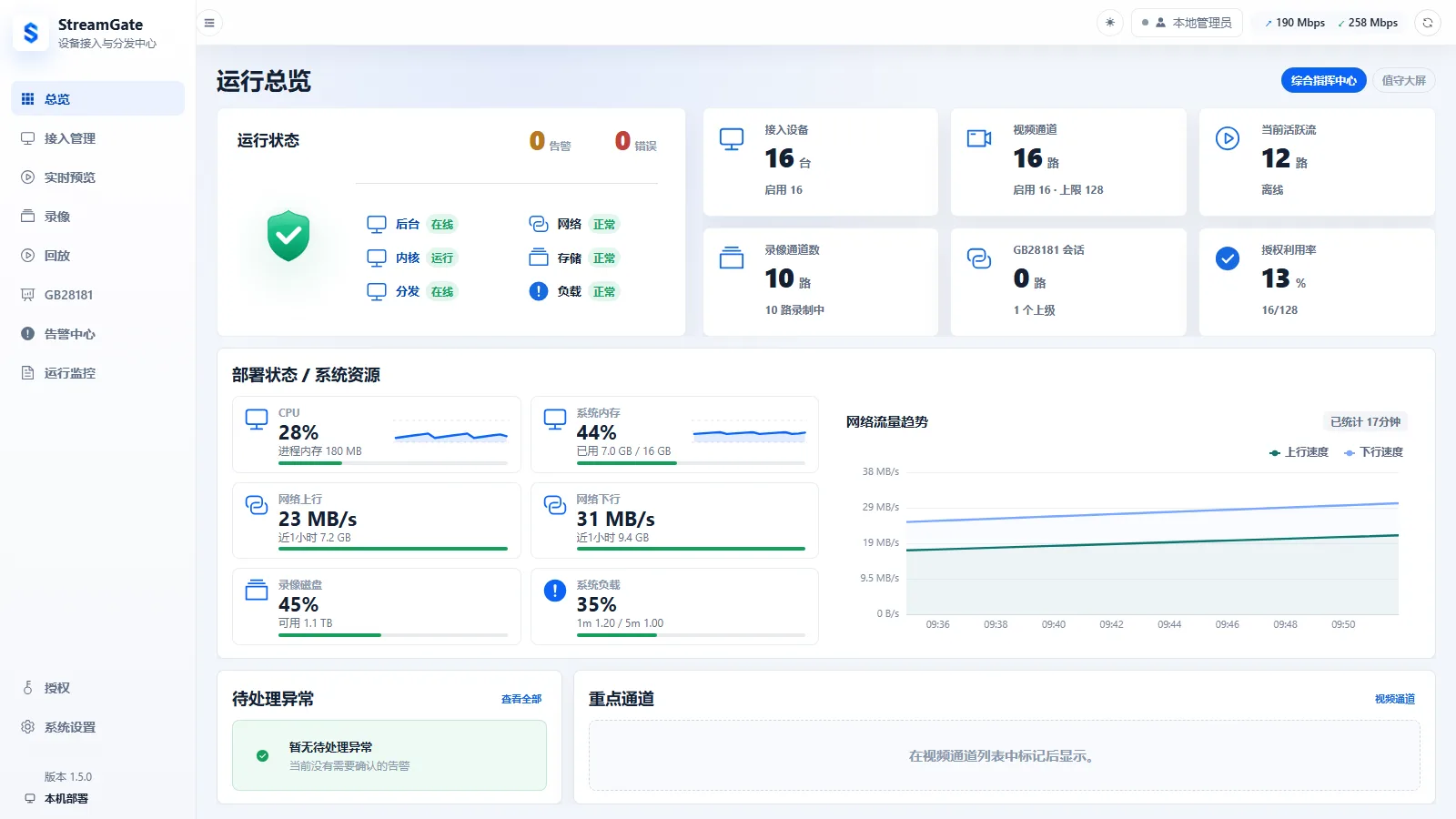The image size is (1456, 819).
Task: Open 告警中心 in the sidebar
Action: click(x=97, y=334)
